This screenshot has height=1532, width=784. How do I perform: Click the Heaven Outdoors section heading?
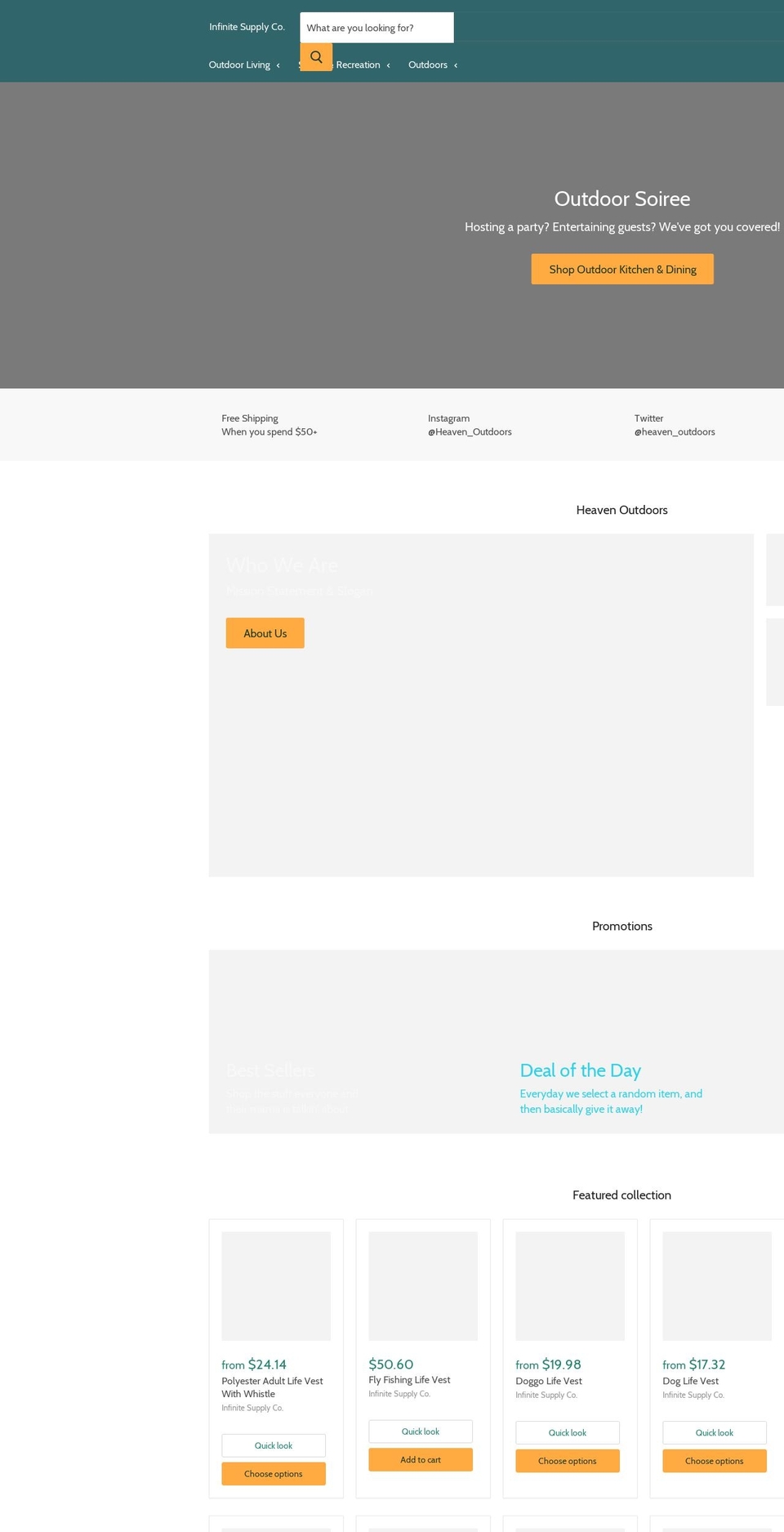coord(622,510)
